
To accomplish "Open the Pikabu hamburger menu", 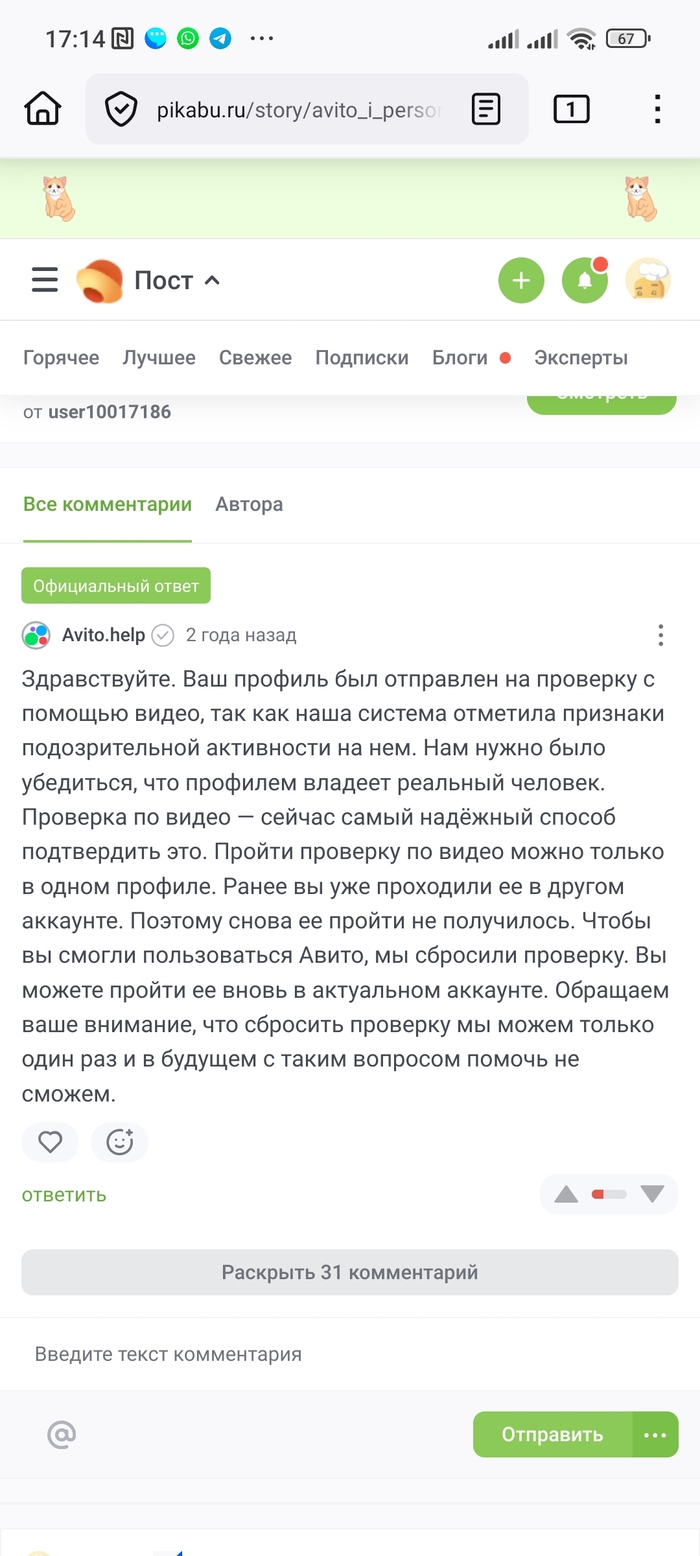I will click(x=45, y=280).
